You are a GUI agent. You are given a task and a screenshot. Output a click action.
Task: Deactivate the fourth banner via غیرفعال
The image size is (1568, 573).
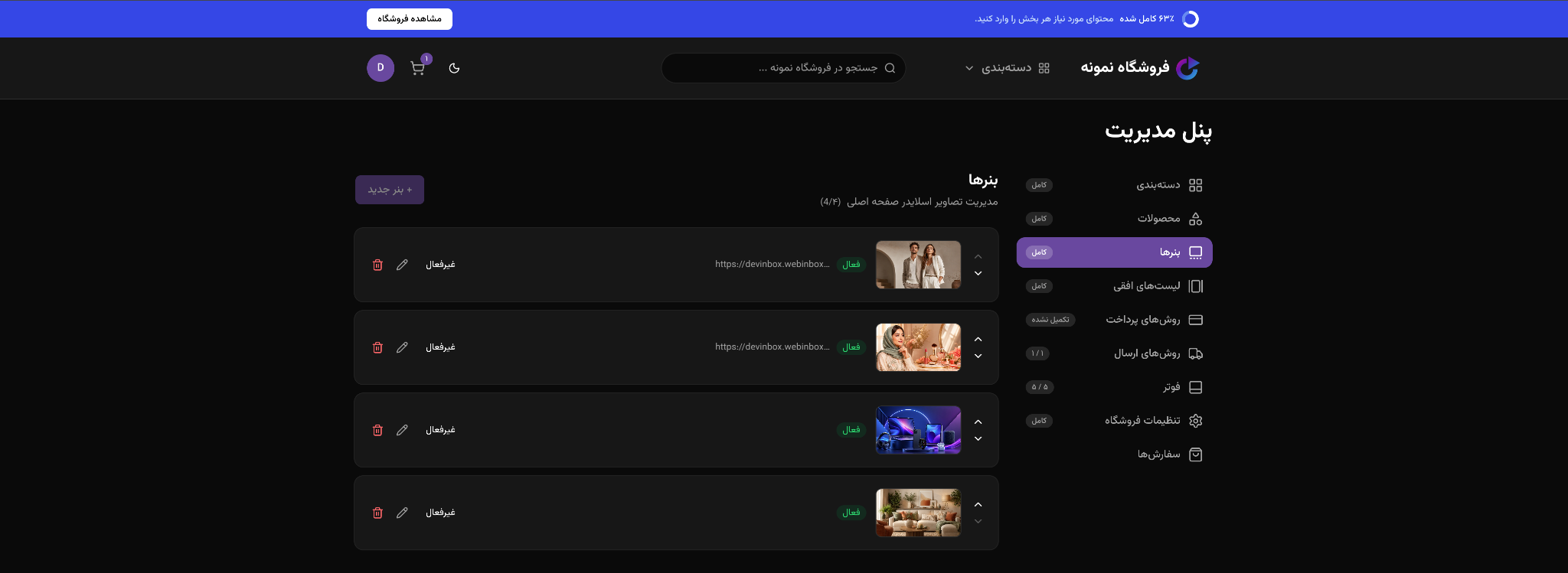(x=440, y=513)
